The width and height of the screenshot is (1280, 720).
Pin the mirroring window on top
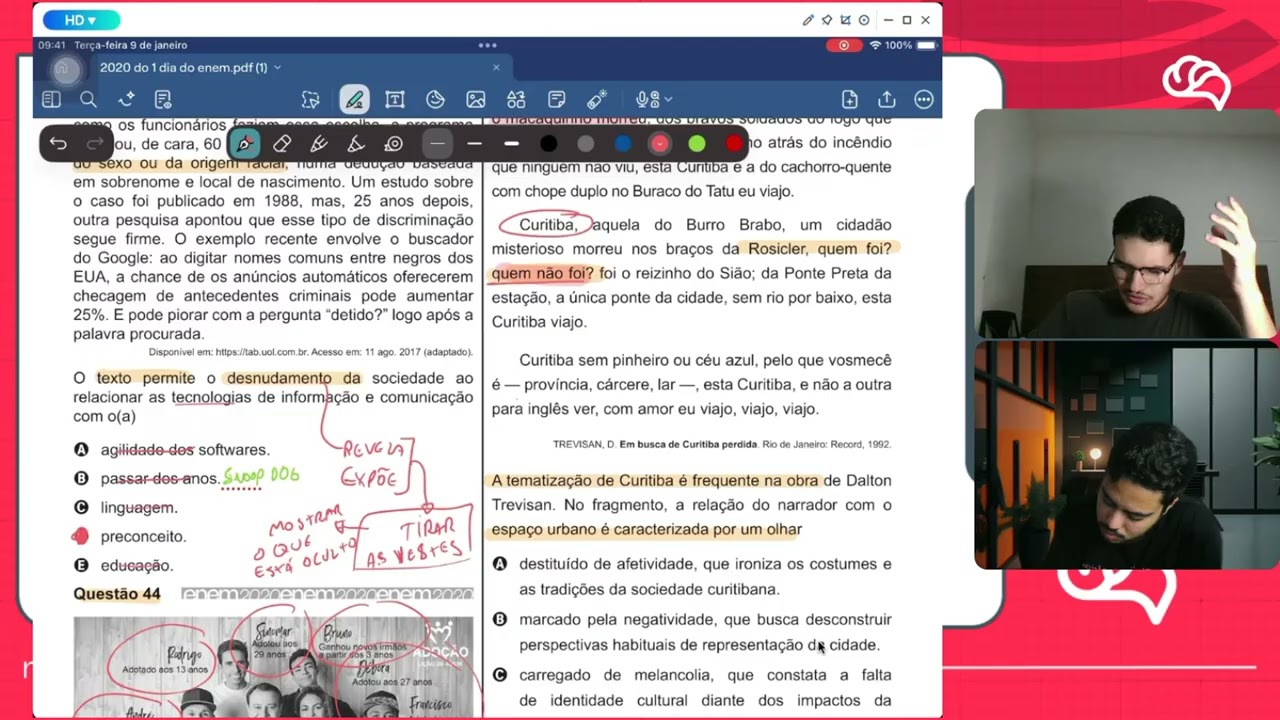(x=827, y=20)
